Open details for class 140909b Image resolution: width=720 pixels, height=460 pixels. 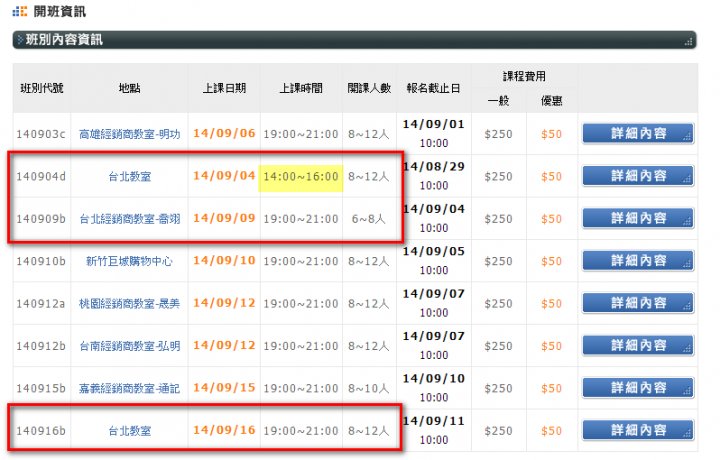tap(638, 218)
